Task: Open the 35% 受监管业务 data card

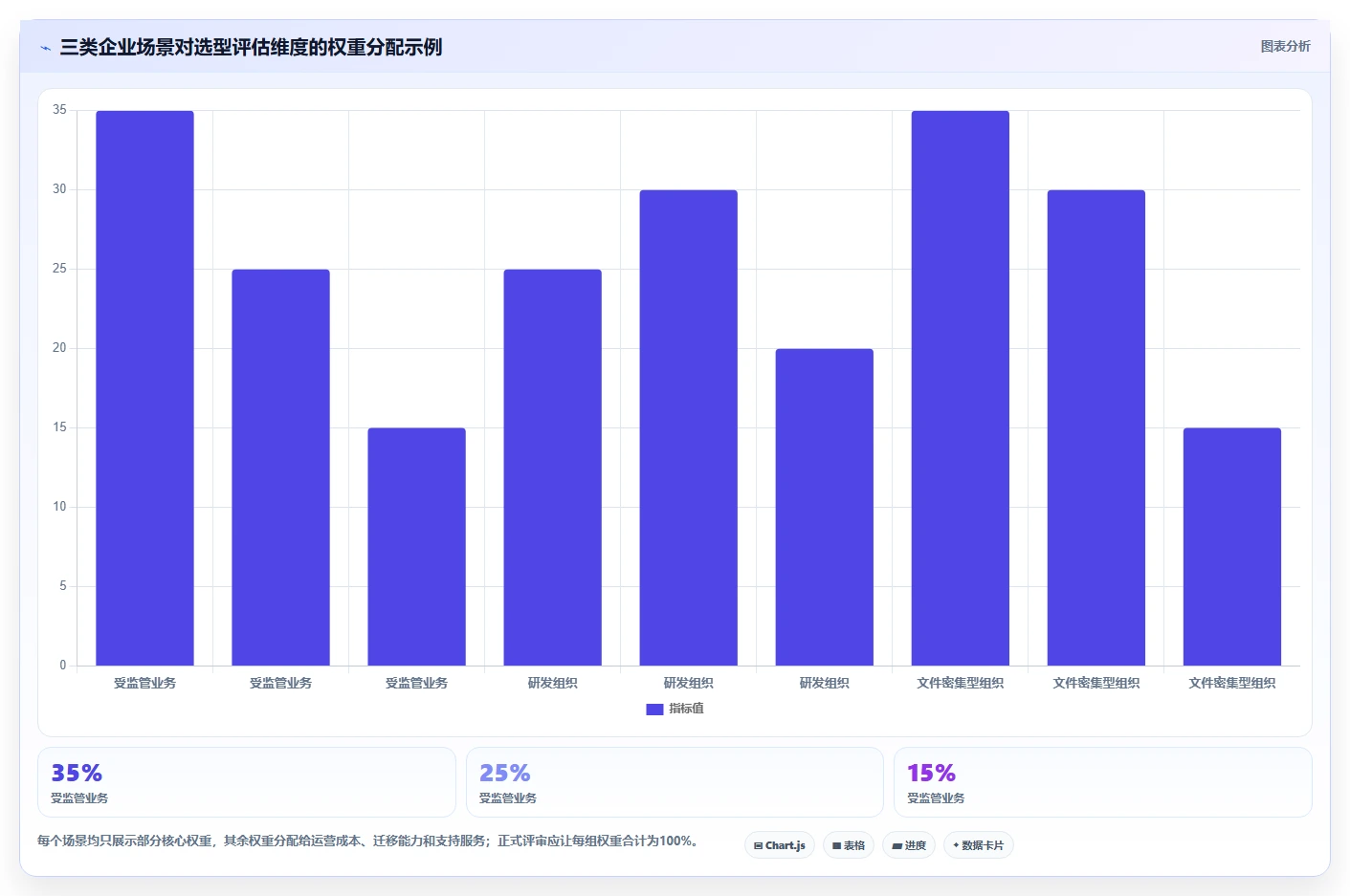Action: point(247,782)
